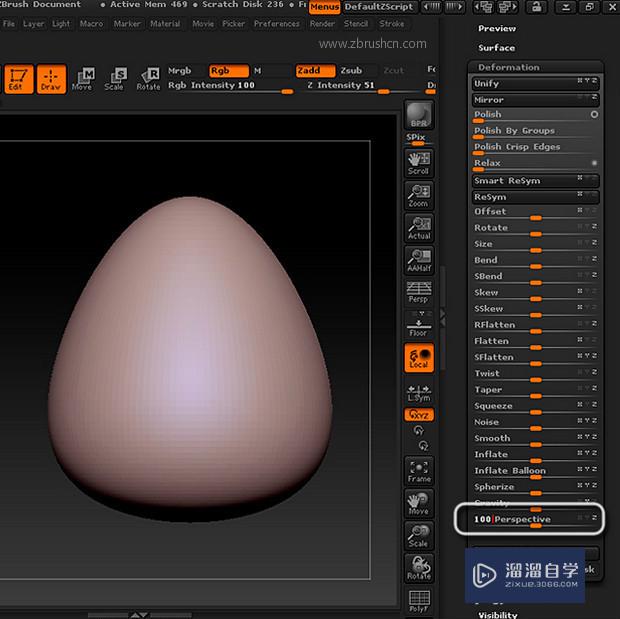The height and width of the screenshot is (619, 620).
Task: Click the AAHalf view icon
Action: click(x=419, y=260)
